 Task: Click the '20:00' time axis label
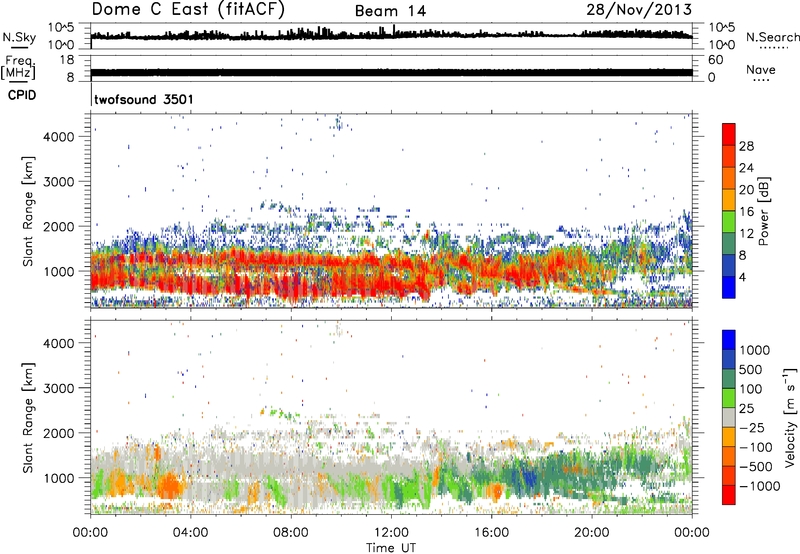(x=592, y=533)
